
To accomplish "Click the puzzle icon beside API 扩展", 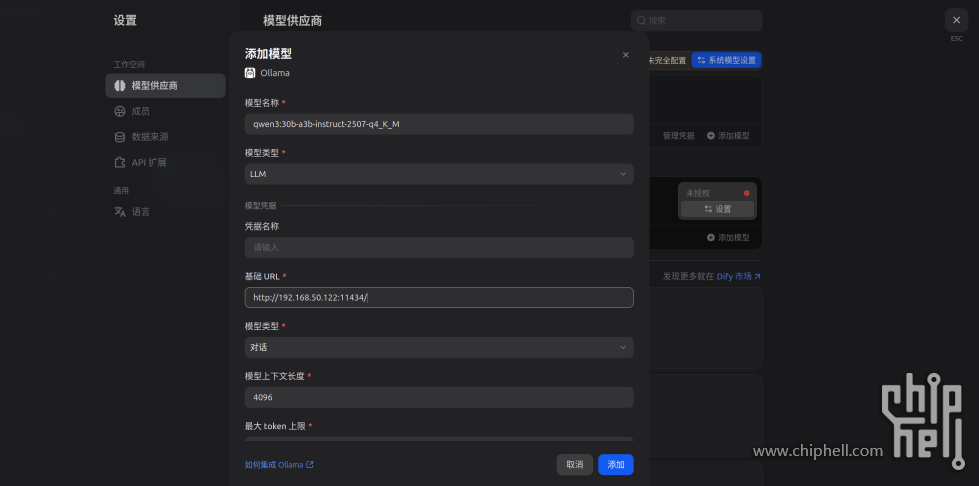I will (x=120, y=162).
